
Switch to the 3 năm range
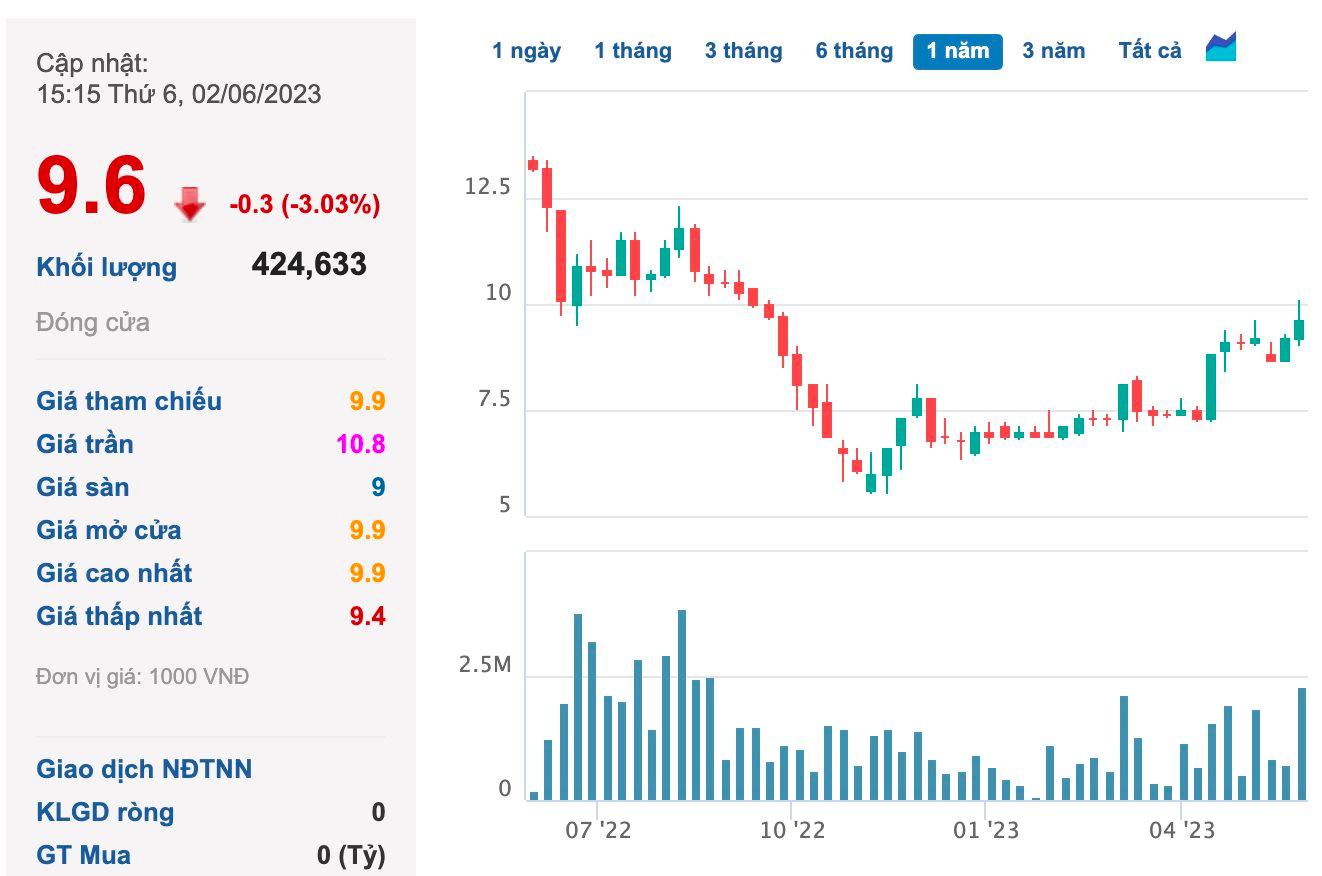click(x=1054, y=50)
